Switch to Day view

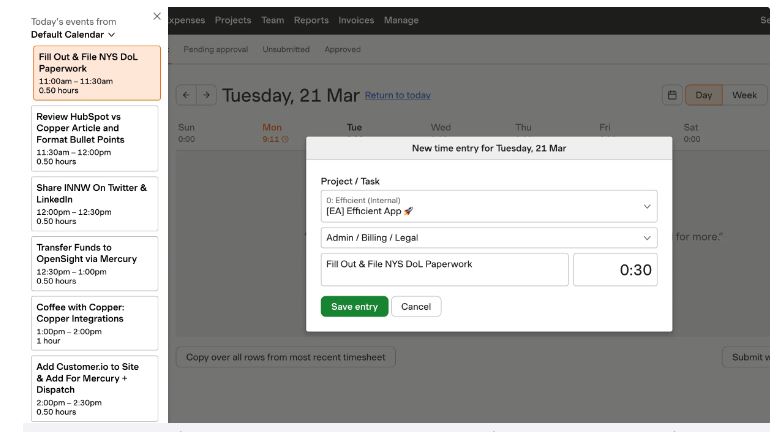(704, 95)
